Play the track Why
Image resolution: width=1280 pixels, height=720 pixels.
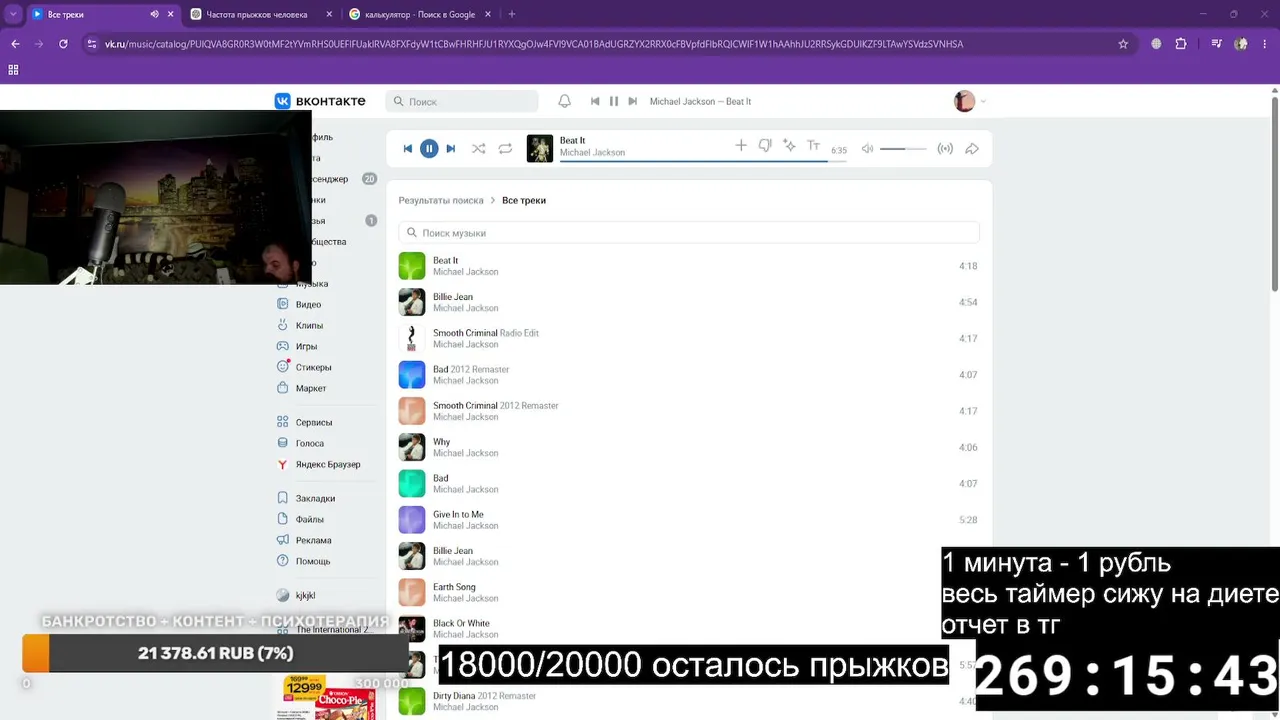click(x=689, y=447)
